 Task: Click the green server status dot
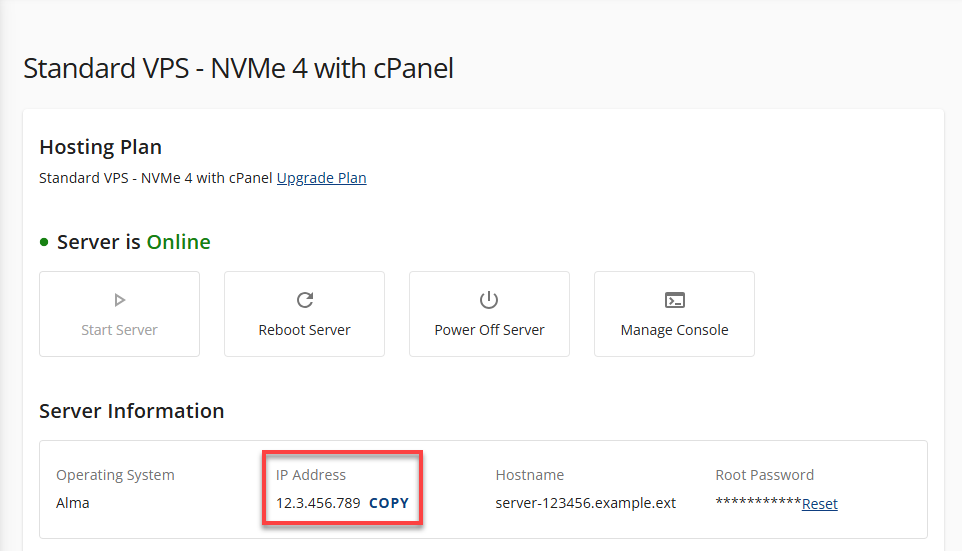click(x=44, y=242)
